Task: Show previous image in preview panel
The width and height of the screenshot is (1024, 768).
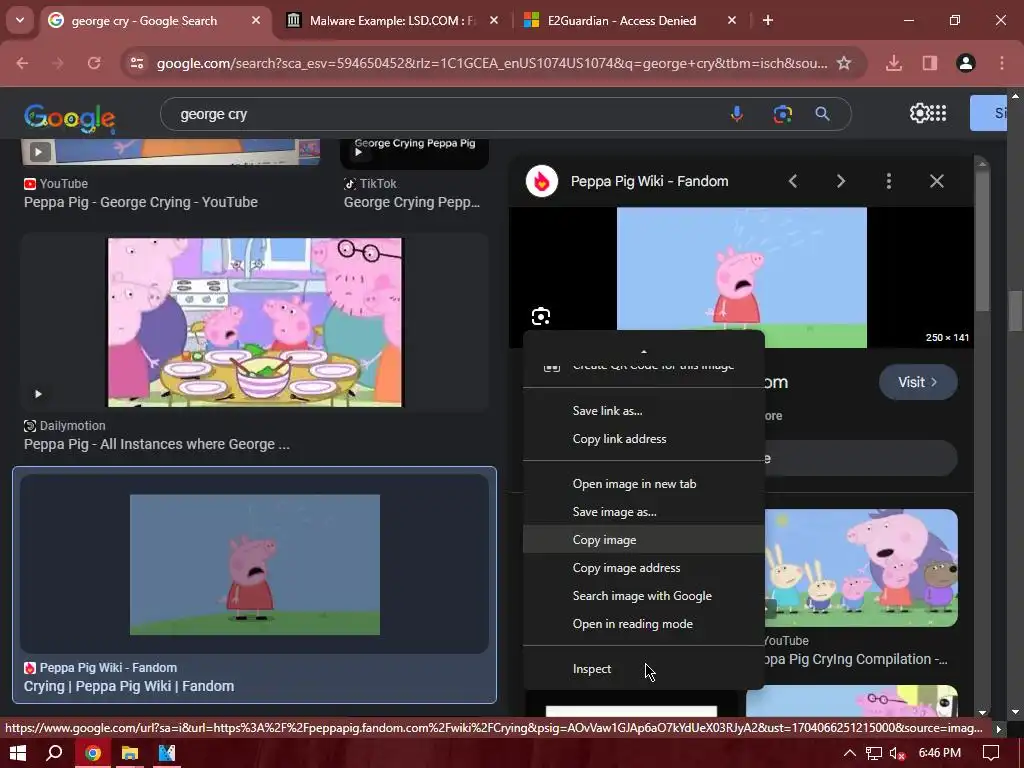Action: (x=793, y=181)
